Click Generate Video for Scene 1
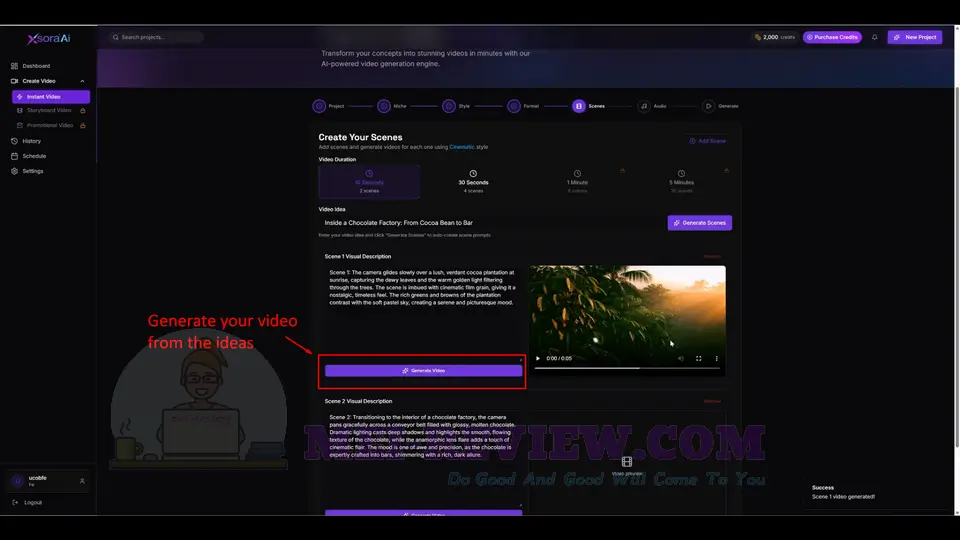960x540 pixels. point(423,370)
